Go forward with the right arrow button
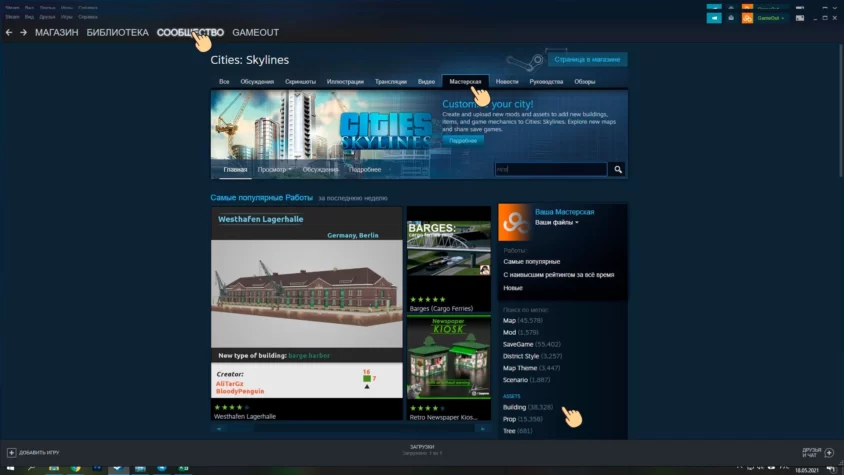 tap(23, 33)
